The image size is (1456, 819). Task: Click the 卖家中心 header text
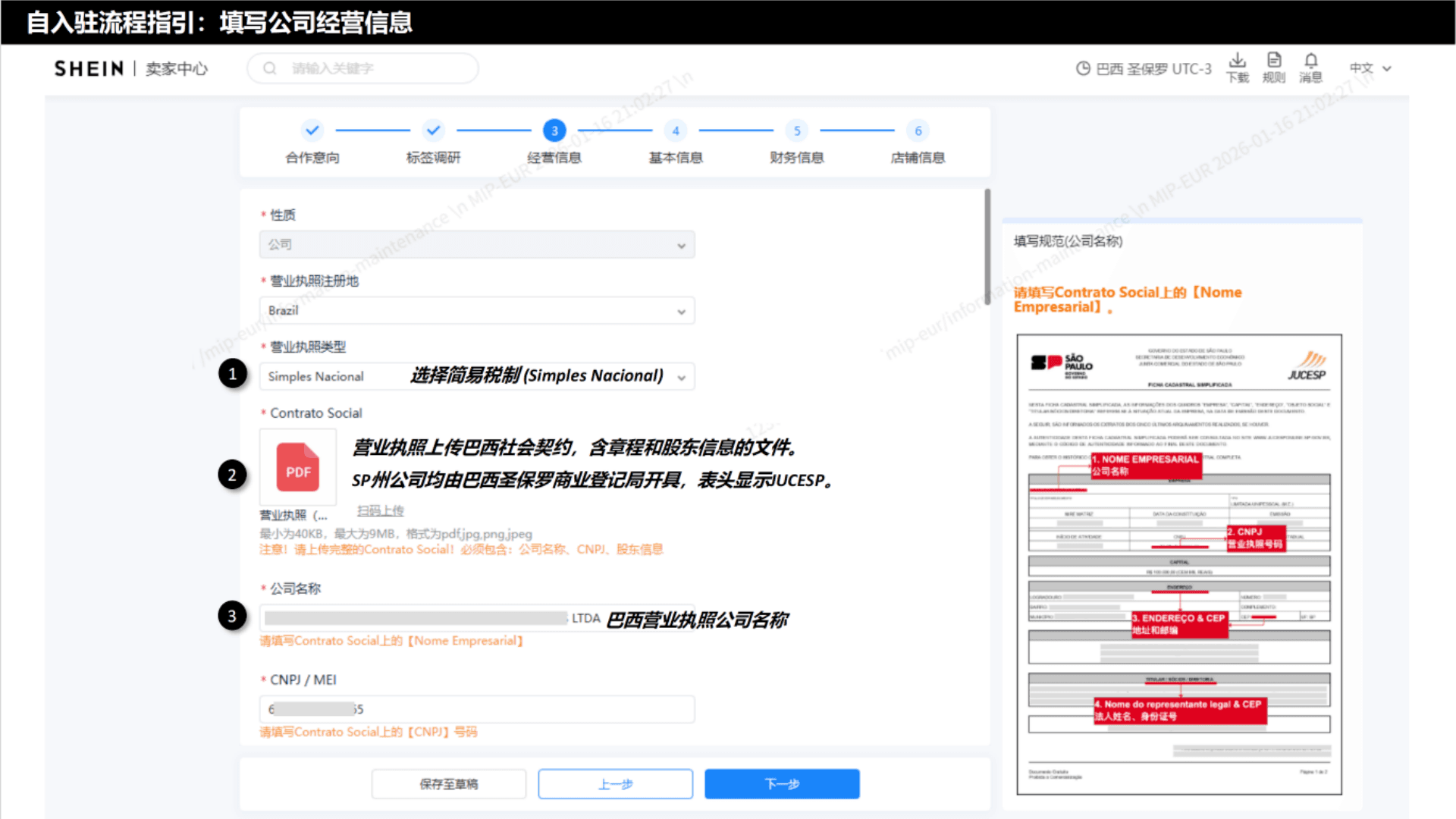[176, 69]
